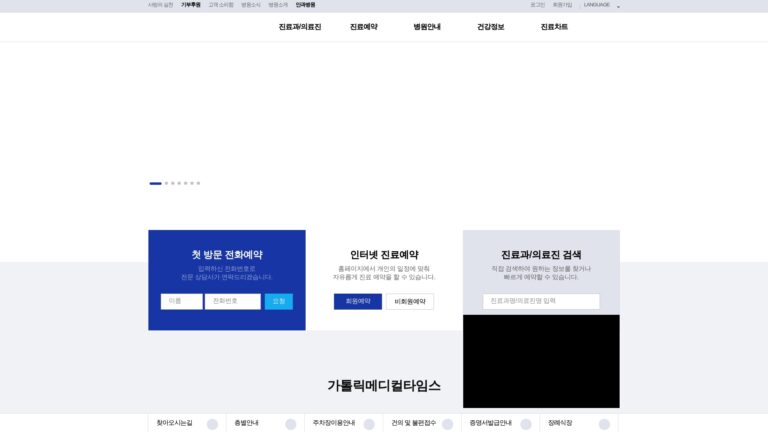
Task: Click the 로그인 link
Action: (537, 5)
